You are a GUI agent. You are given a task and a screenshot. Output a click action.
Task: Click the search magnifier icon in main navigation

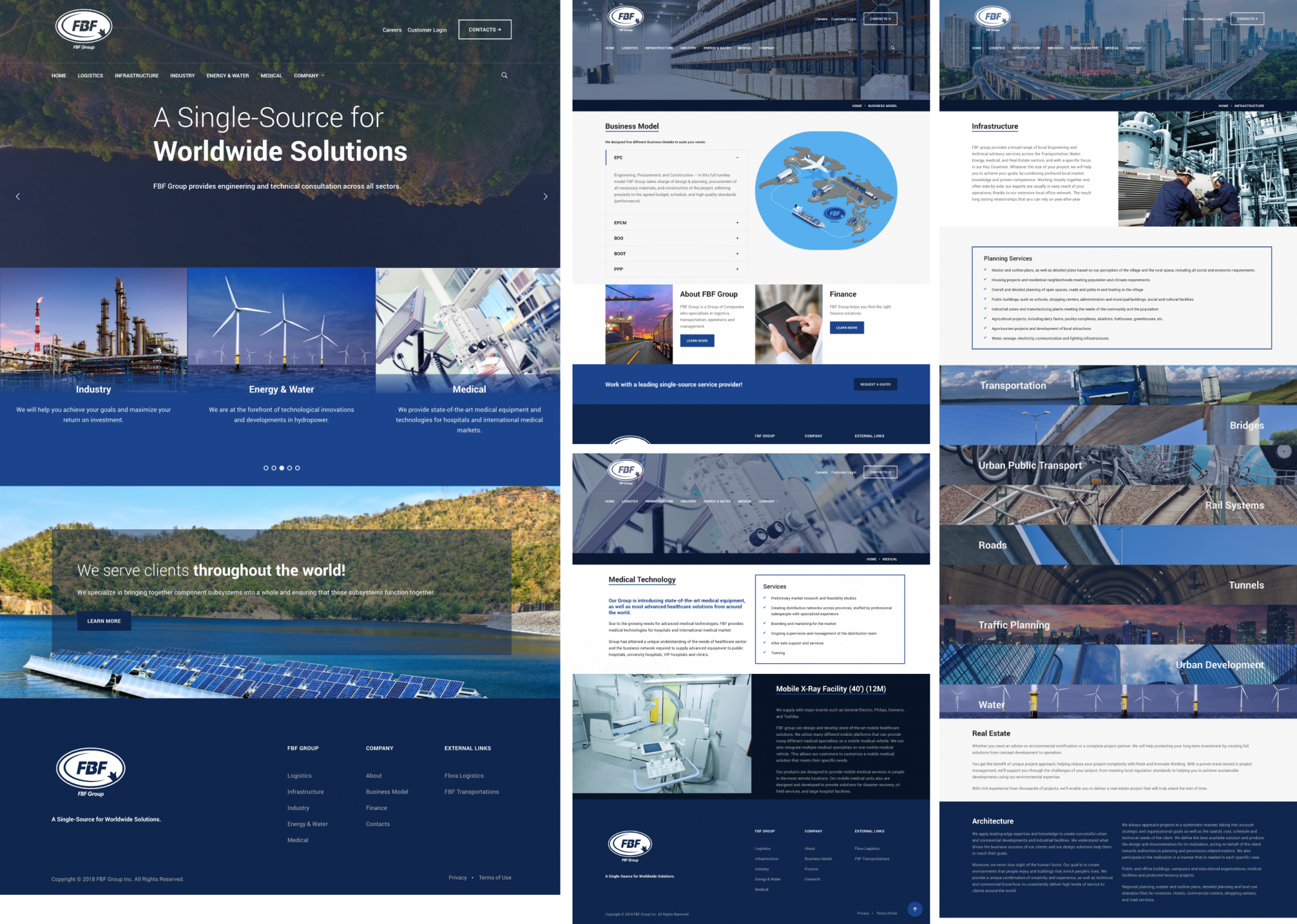[504, 75]
